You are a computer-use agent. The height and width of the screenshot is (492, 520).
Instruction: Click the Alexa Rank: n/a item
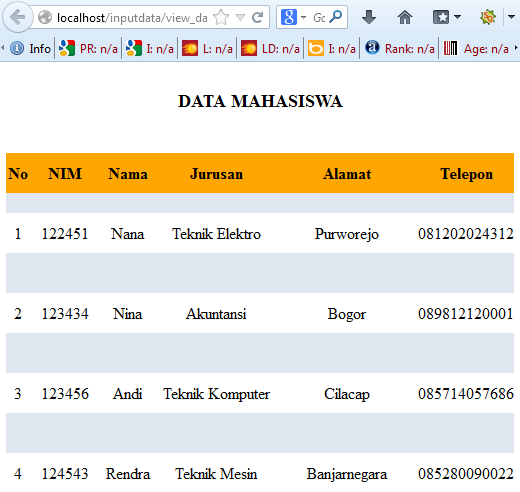coord(400,49)
